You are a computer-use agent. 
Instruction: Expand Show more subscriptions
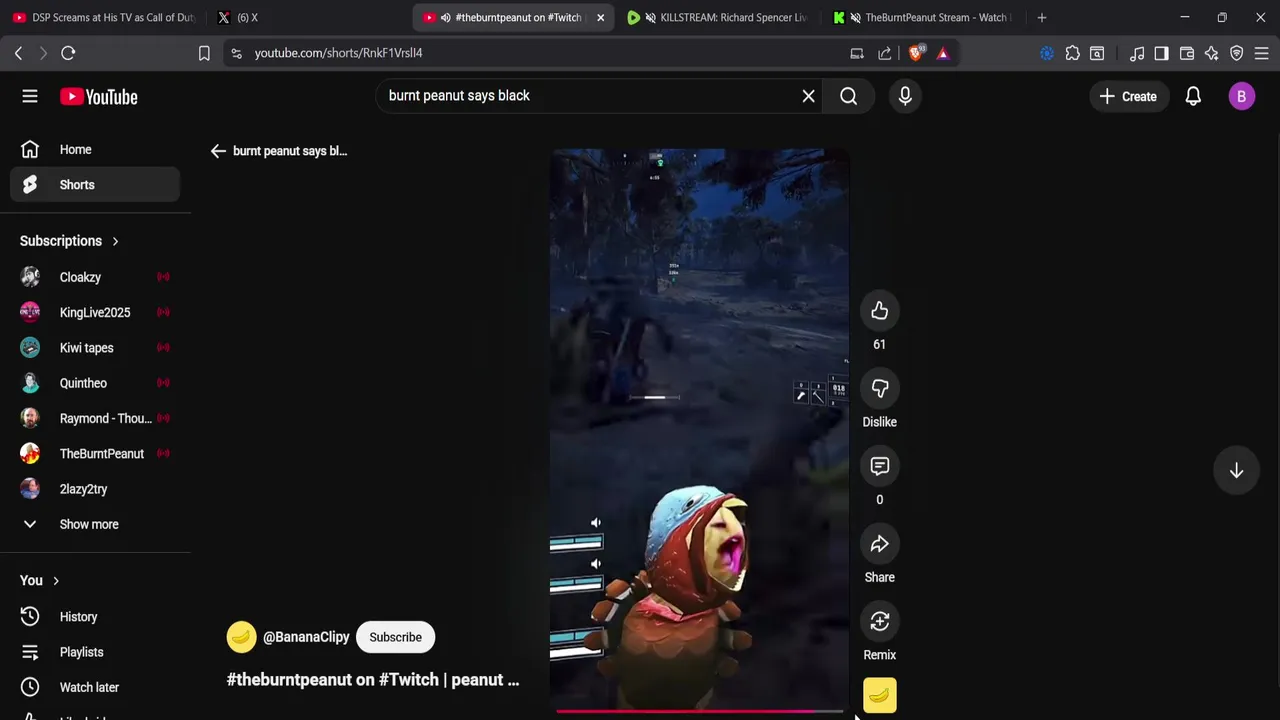[95, 524]
